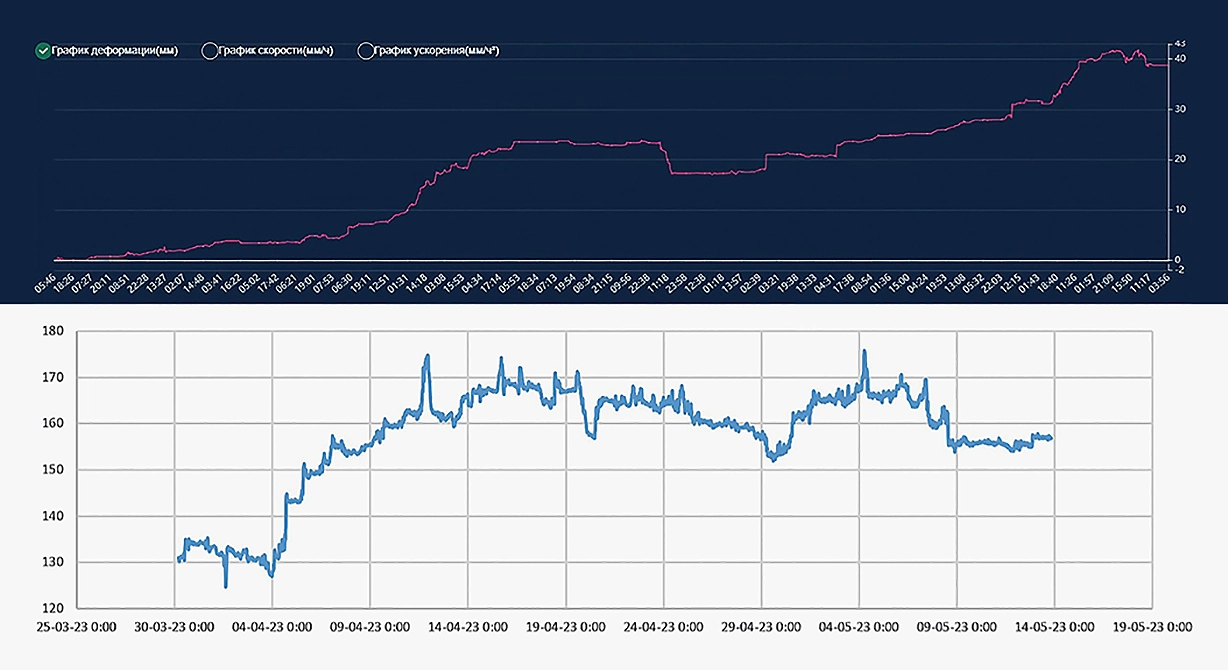Click the 15:00 time label on the deformation chart
1228x670 pixels.
899,283
